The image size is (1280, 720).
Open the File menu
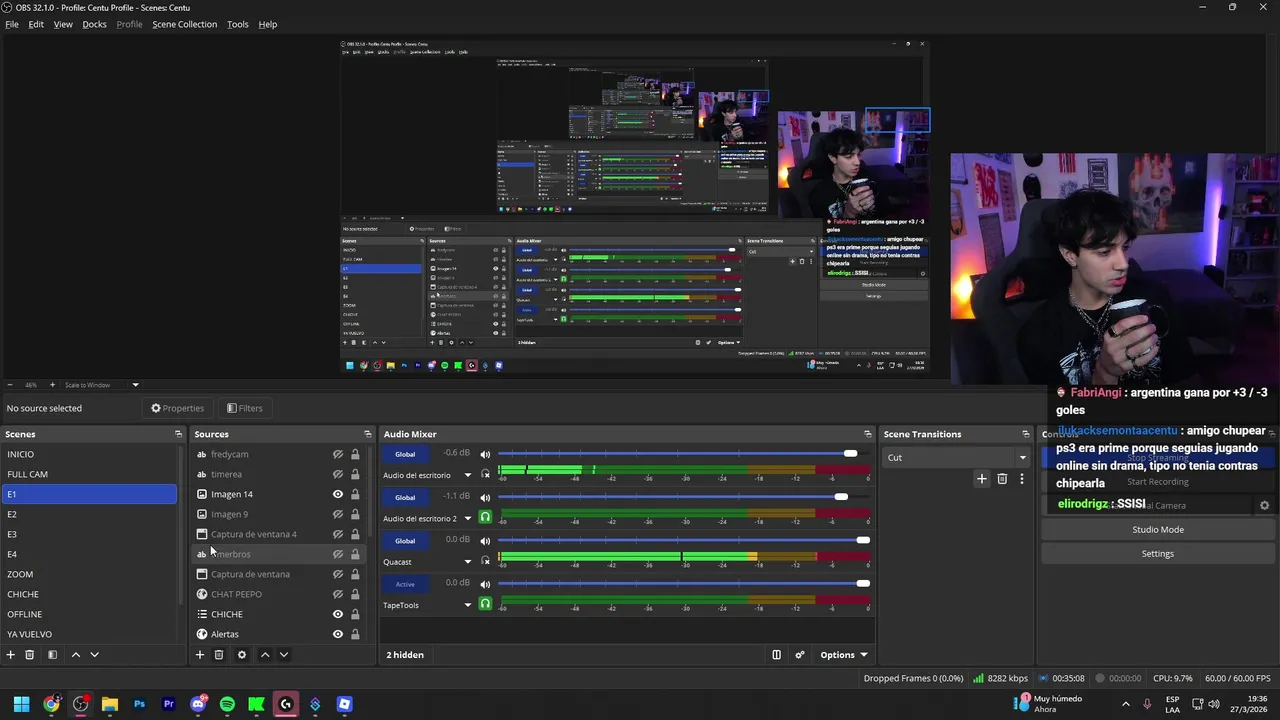click(12, 24)
